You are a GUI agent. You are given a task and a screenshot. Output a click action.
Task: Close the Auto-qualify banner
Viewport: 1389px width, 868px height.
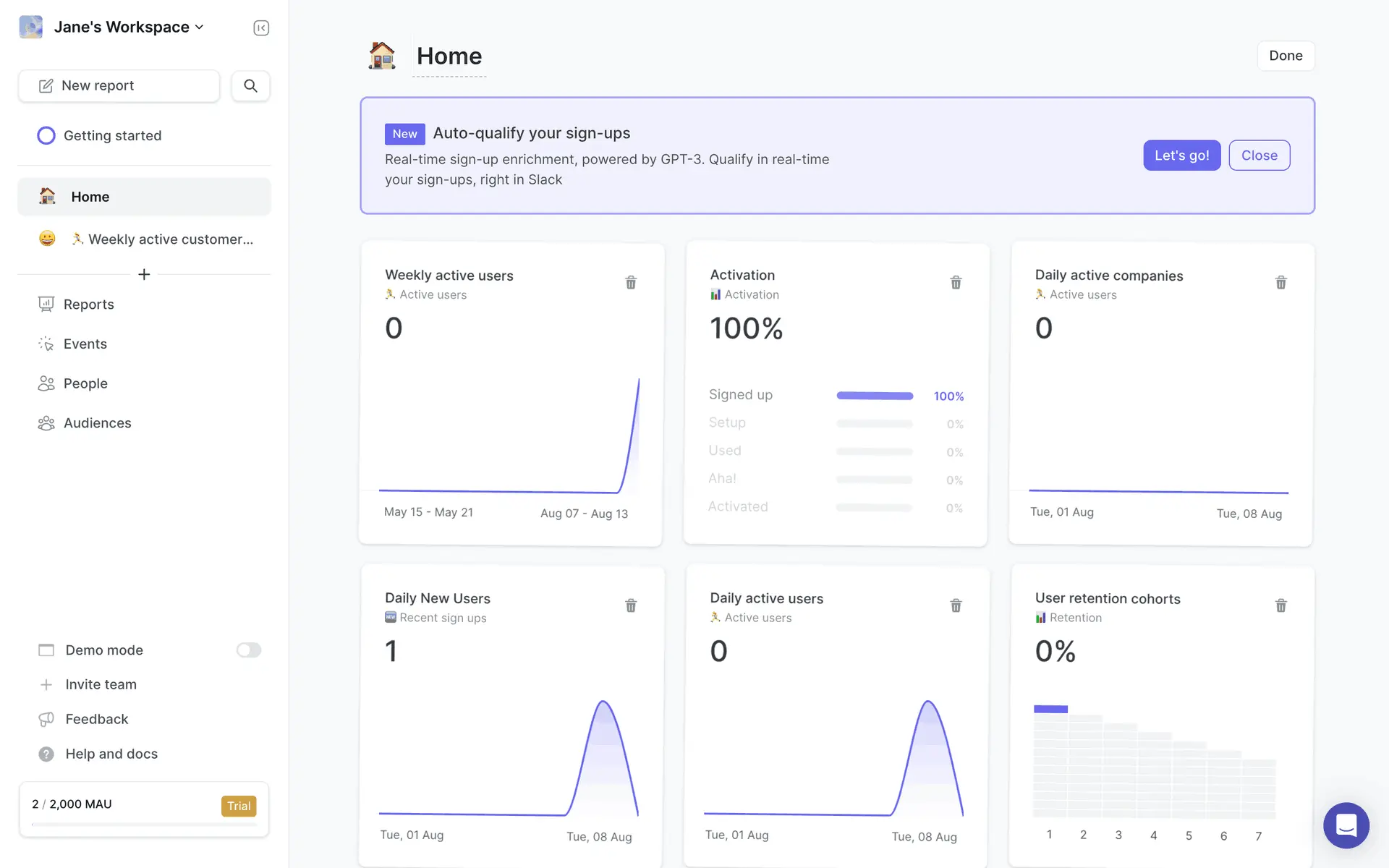1259,156
